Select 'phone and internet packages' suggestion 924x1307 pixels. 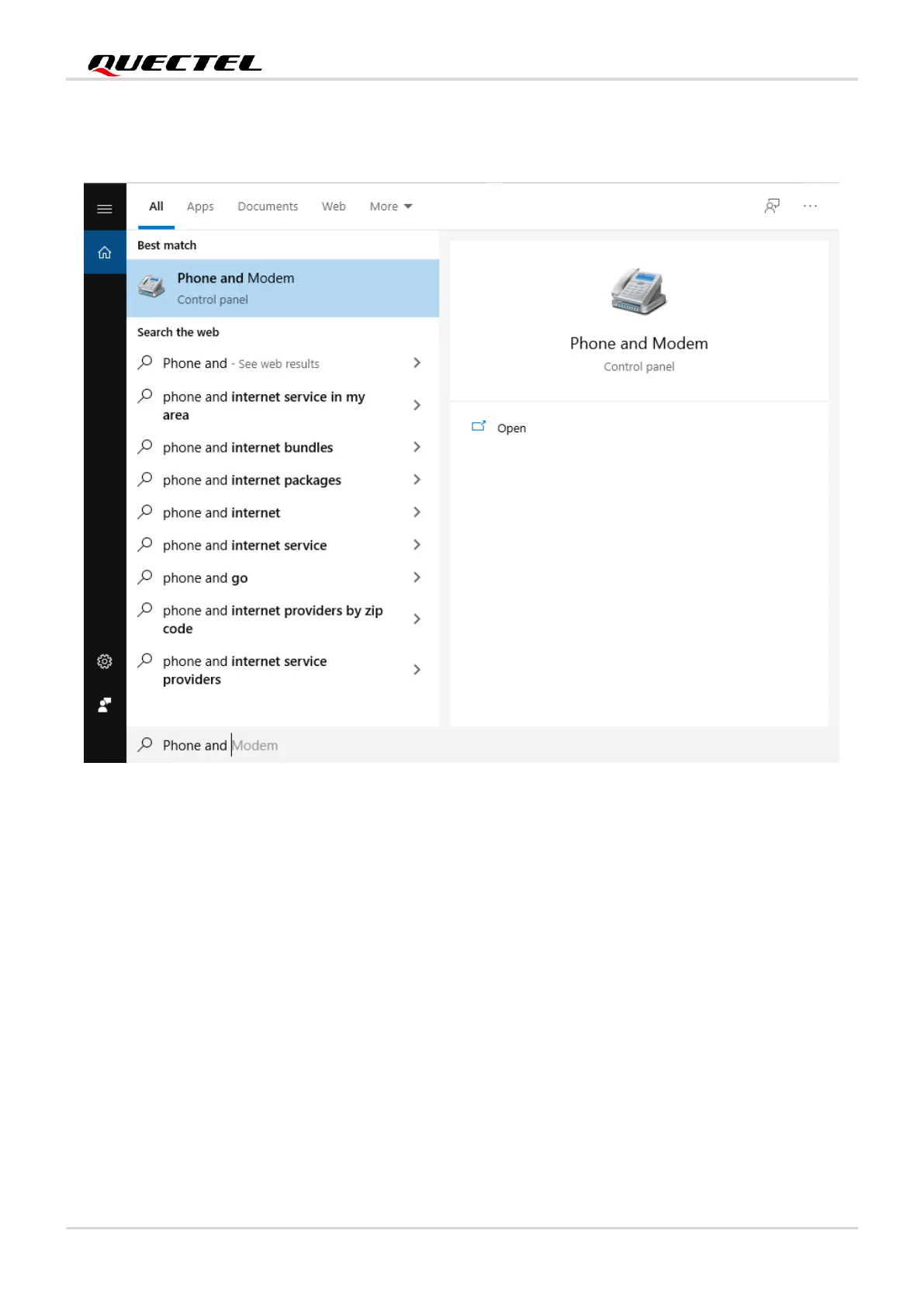282,480
